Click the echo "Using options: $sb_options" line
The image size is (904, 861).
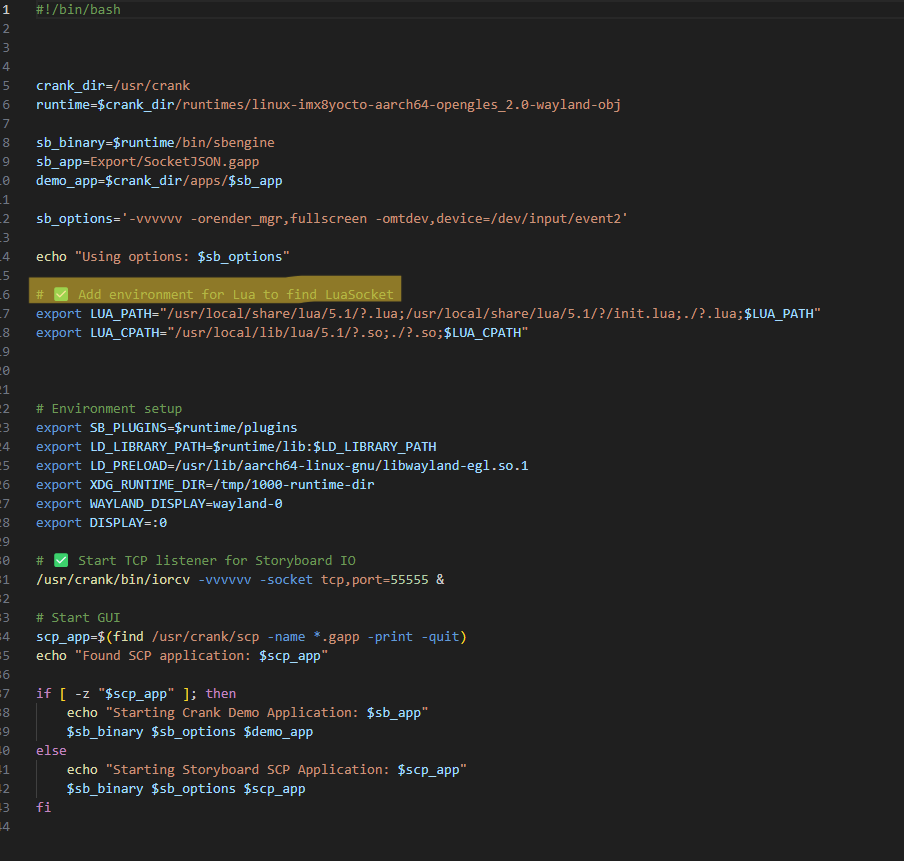[x=163, y=257]
